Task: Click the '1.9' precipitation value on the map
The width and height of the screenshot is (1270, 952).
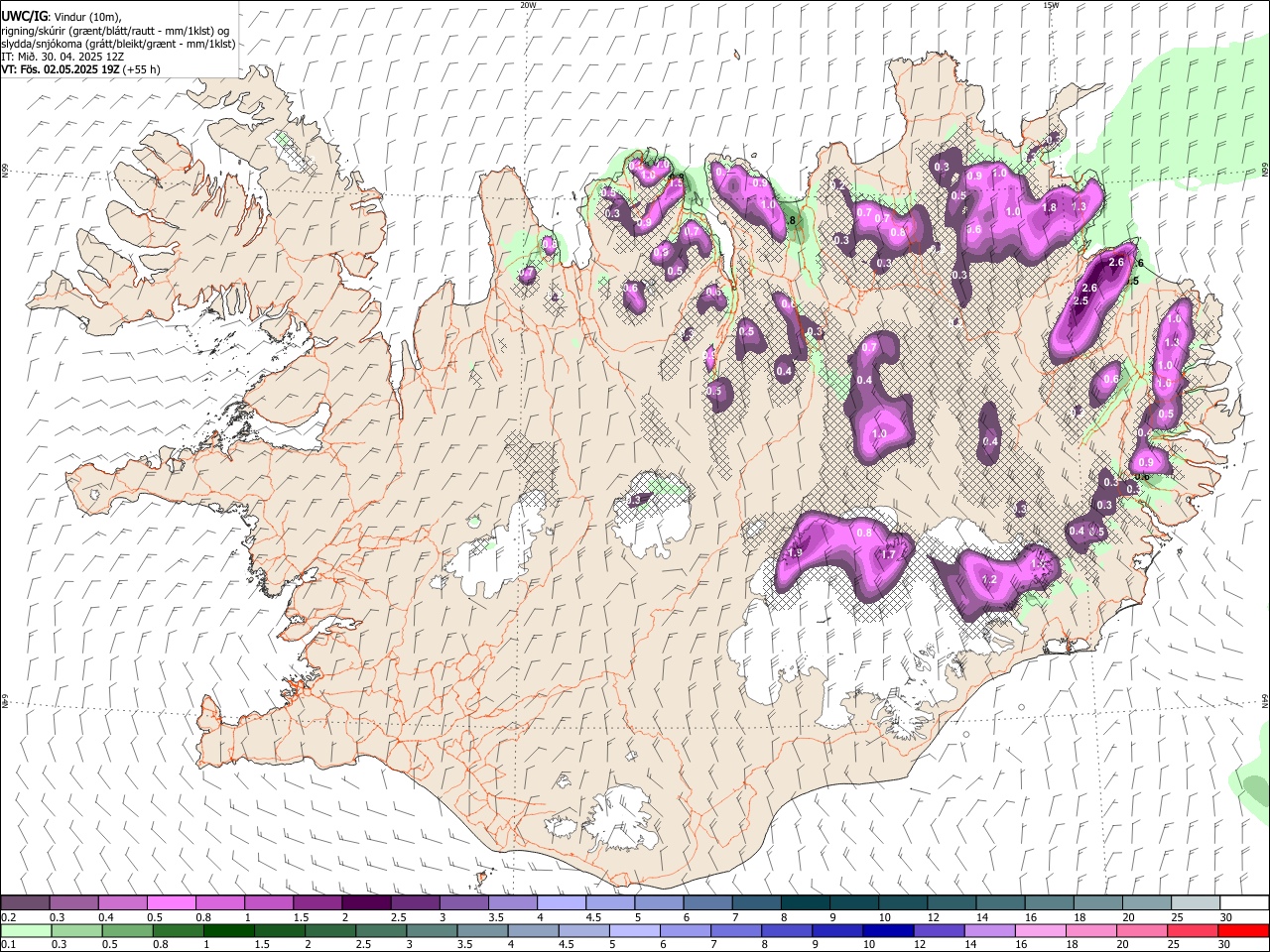Action: click(795, 552)
